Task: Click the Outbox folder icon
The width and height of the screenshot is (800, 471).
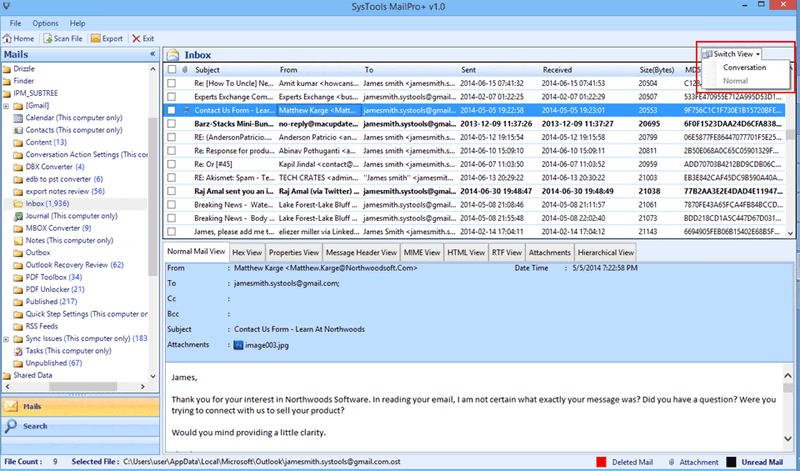Action: click(18, 253)
